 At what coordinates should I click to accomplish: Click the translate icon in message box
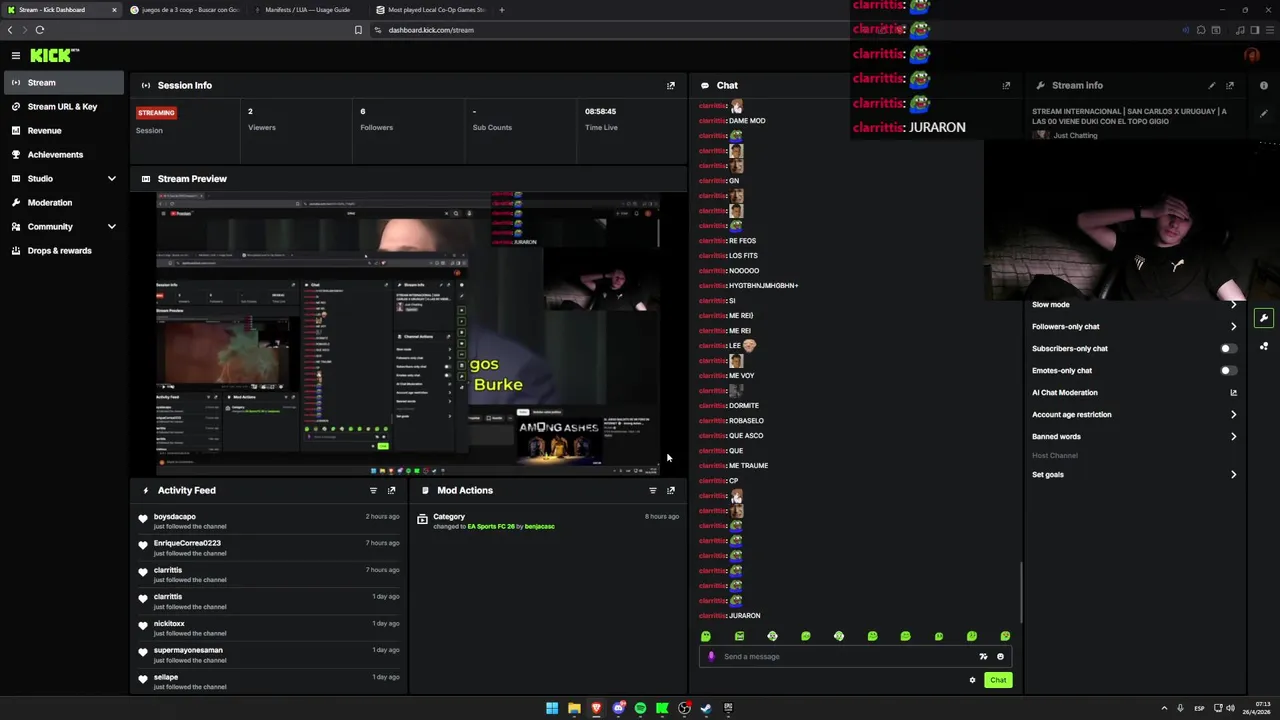983,656
